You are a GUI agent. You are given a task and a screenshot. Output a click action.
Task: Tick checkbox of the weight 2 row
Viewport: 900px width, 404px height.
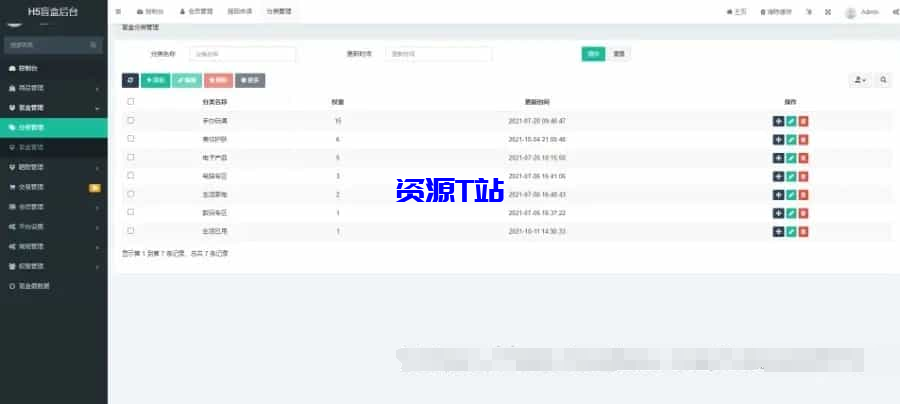pos(131,193)
